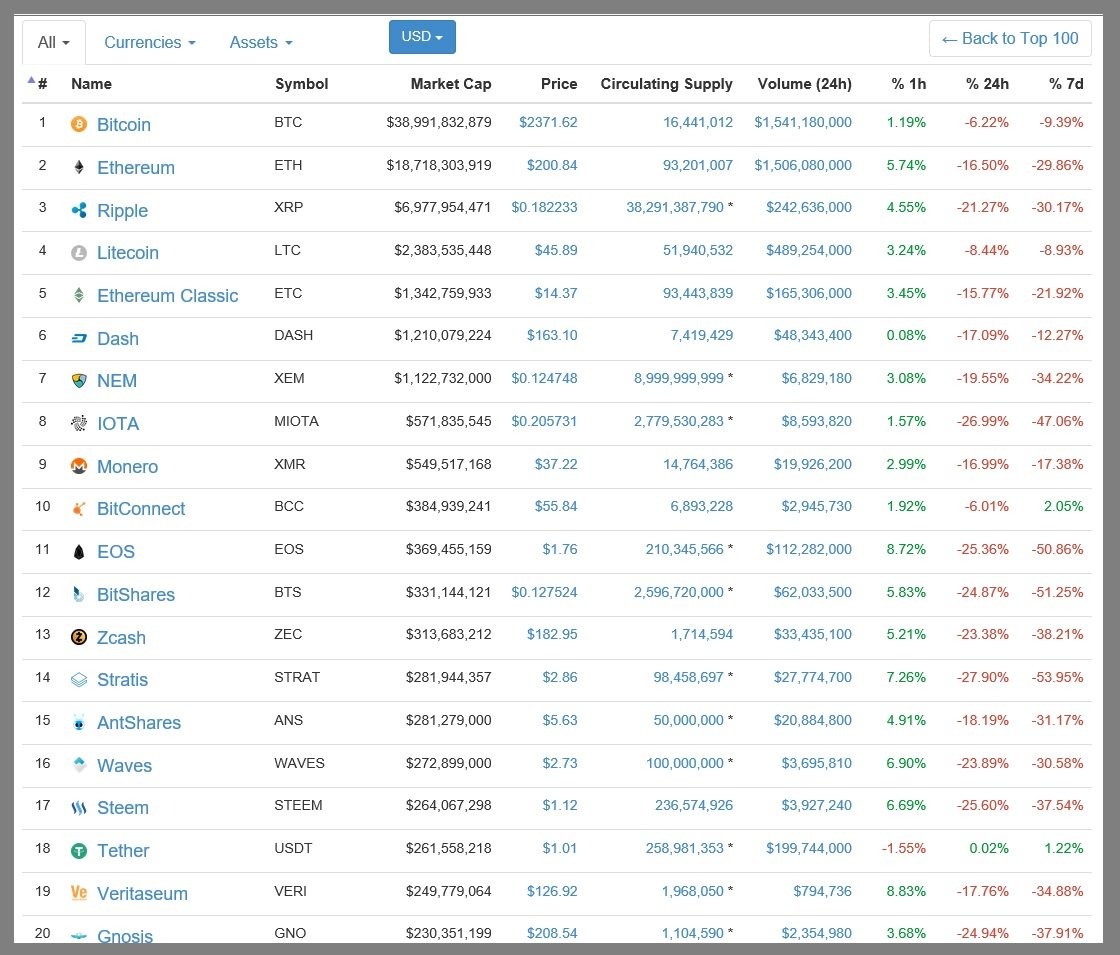1120x955 pixels.
Task: Click the Veritaseum Ve logo icon
Action: pyautogui.click(x=79, y=893)
